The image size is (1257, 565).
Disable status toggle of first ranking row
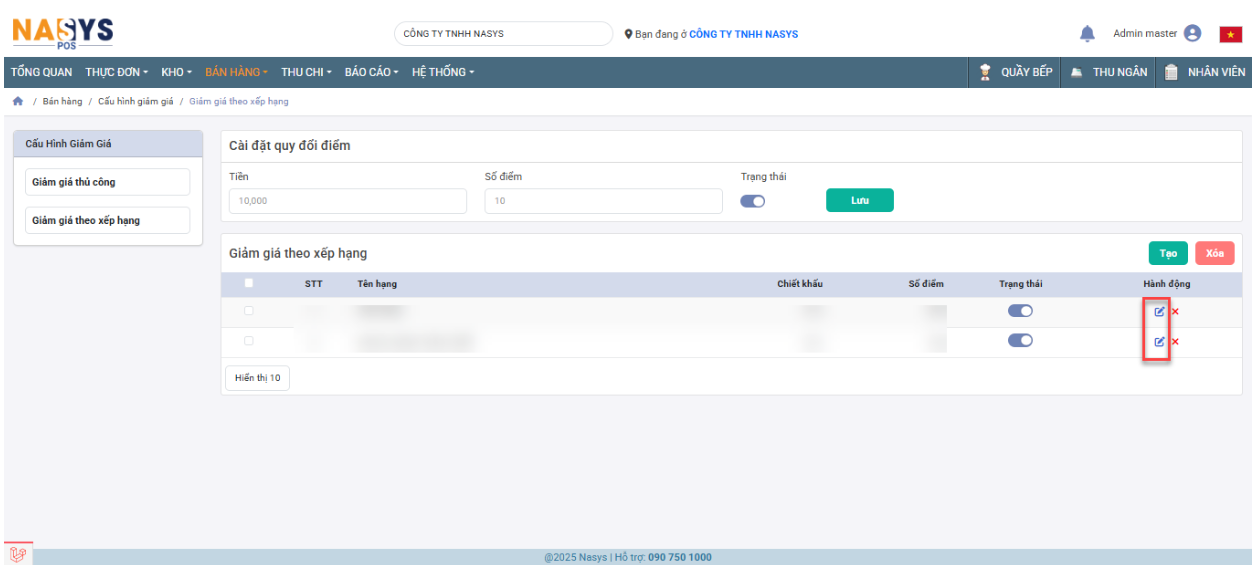tap(1020, 311)
